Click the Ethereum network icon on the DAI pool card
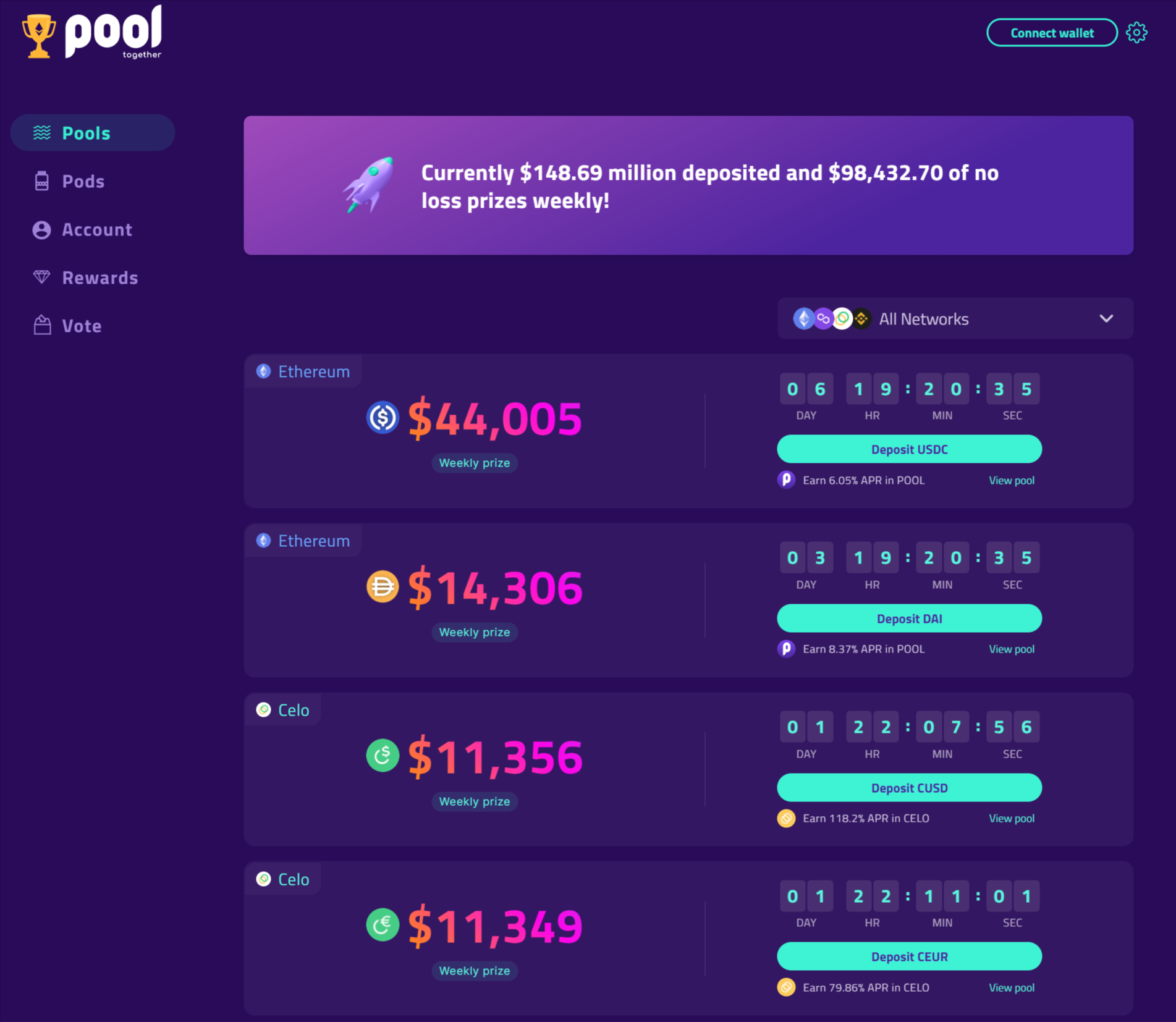The width and height of the screenshot is (1176, 1022). [264, 540]
